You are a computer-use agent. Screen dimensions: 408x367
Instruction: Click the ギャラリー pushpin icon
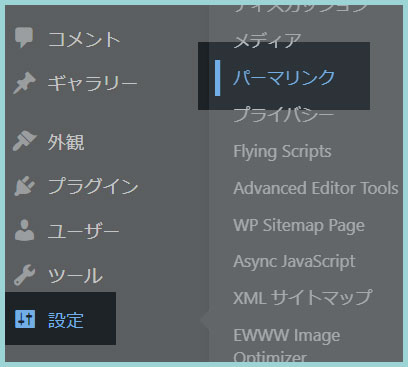point(24,83)
